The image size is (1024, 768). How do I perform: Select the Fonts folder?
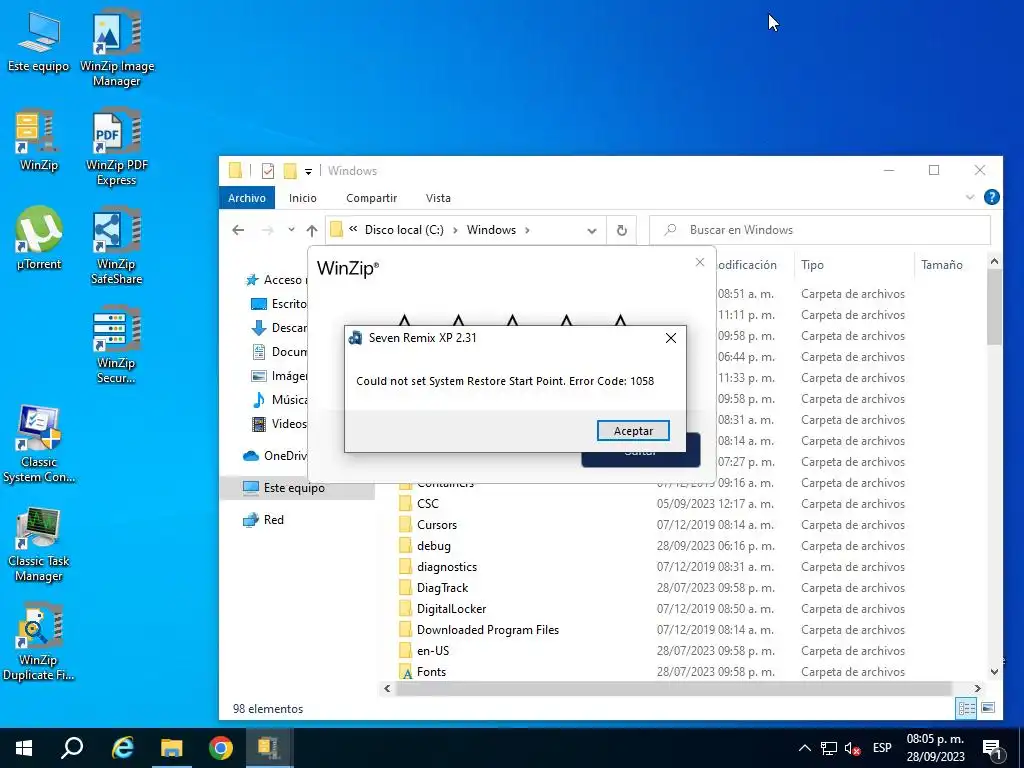point(431,672)
